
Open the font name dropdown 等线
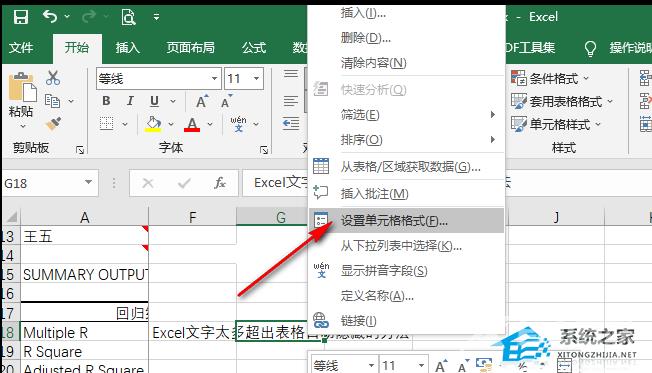pyautogui.click(x=215, y=79)
